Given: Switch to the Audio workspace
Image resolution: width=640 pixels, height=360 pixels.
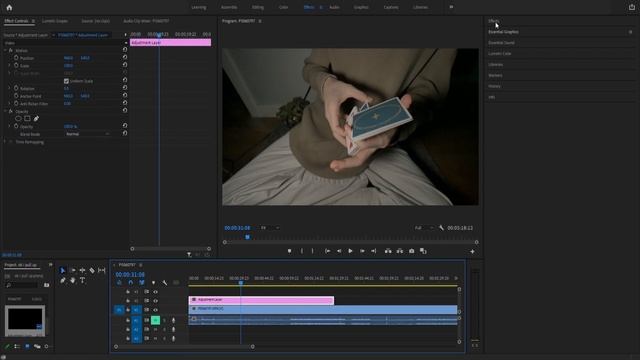Looking at the screenshot, I should point(334,7).
